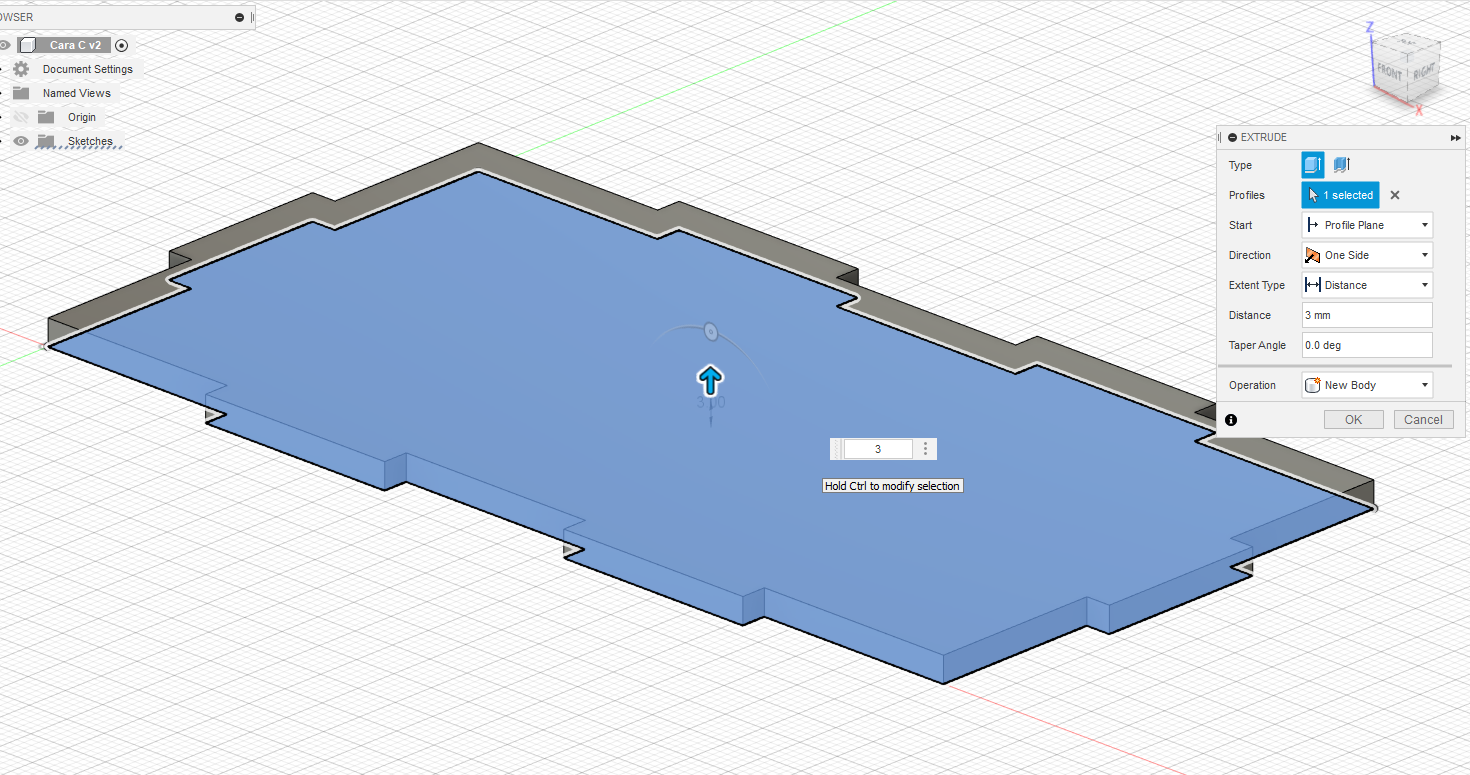Click the Named Views folder icon
1470x775 pixels.
click(x=21, y=92)
